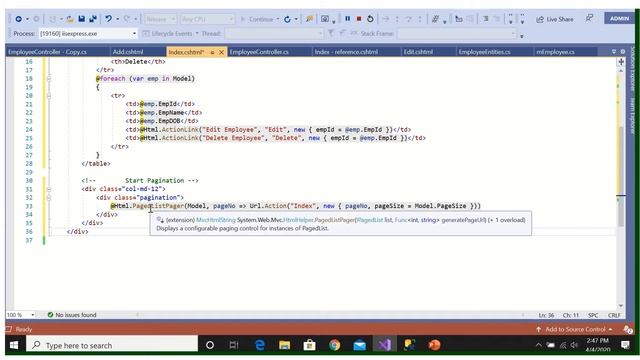Click Add to Source Control

575,329
